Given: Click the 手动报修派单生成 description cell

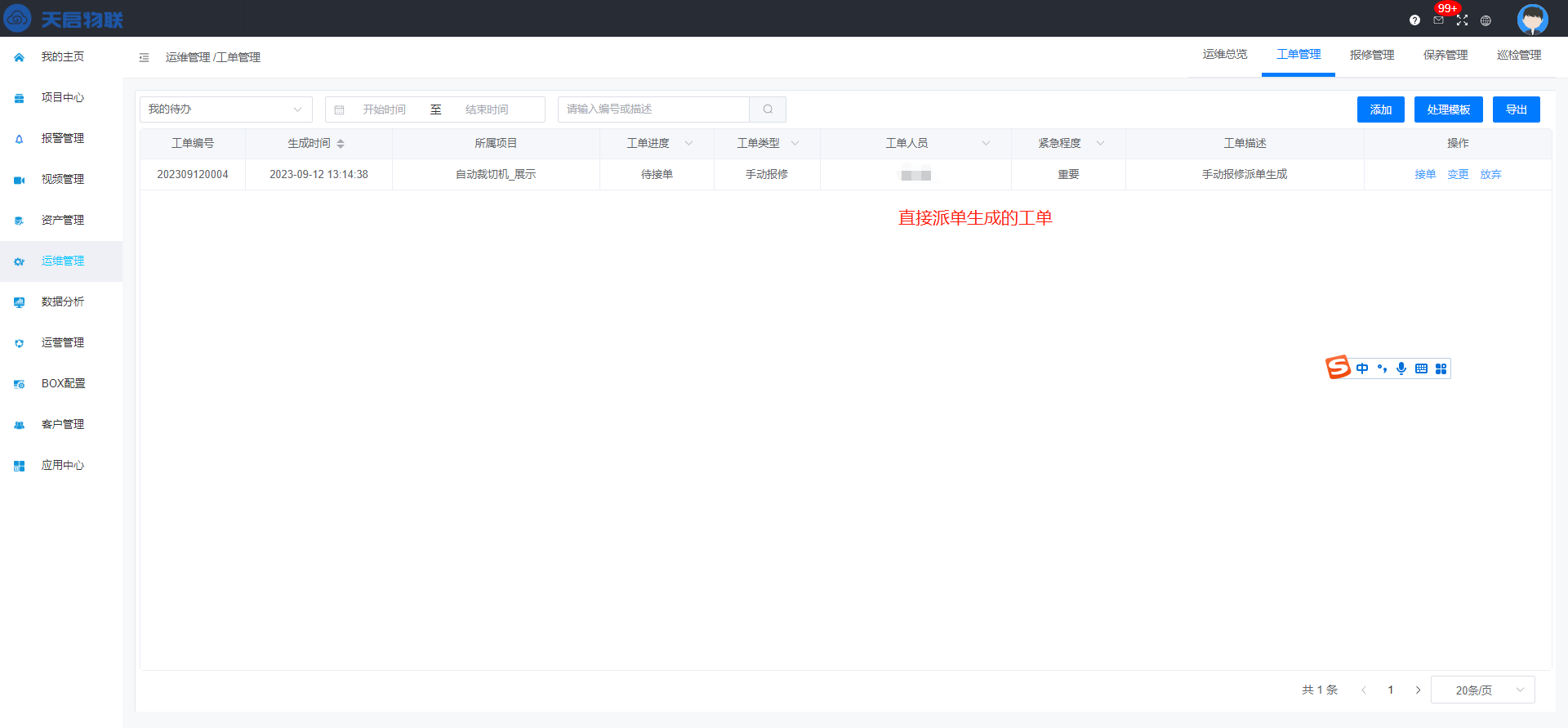Looking at the screenshot, I should [1245, 175].
